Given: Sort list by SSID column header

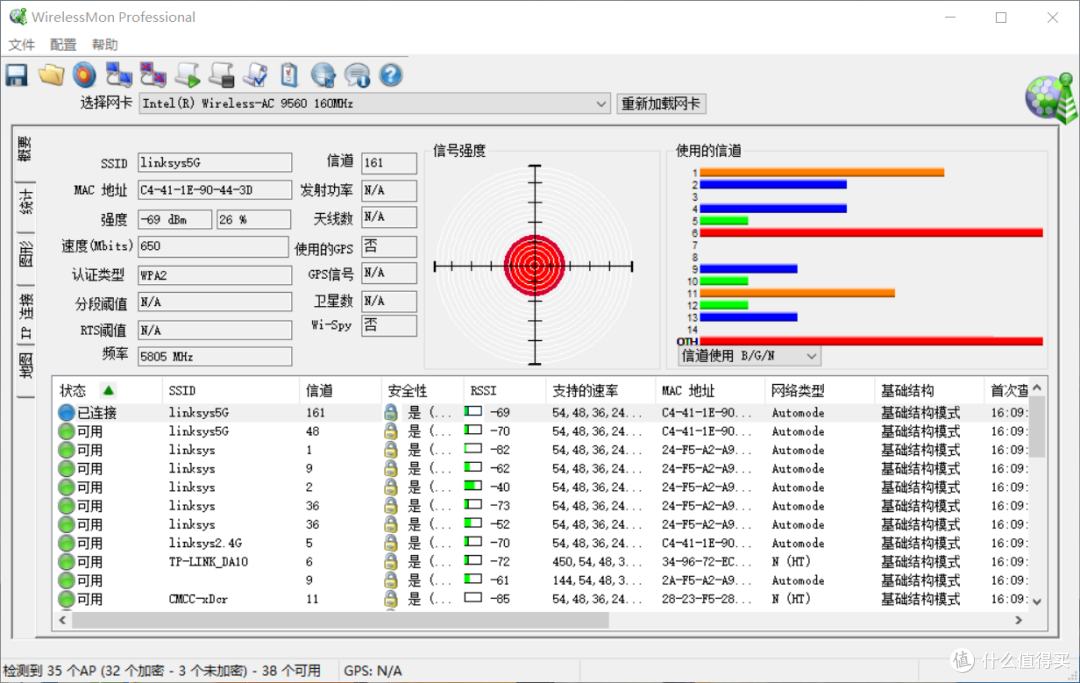Looking at the screenshot, I should tap(231, 390).
